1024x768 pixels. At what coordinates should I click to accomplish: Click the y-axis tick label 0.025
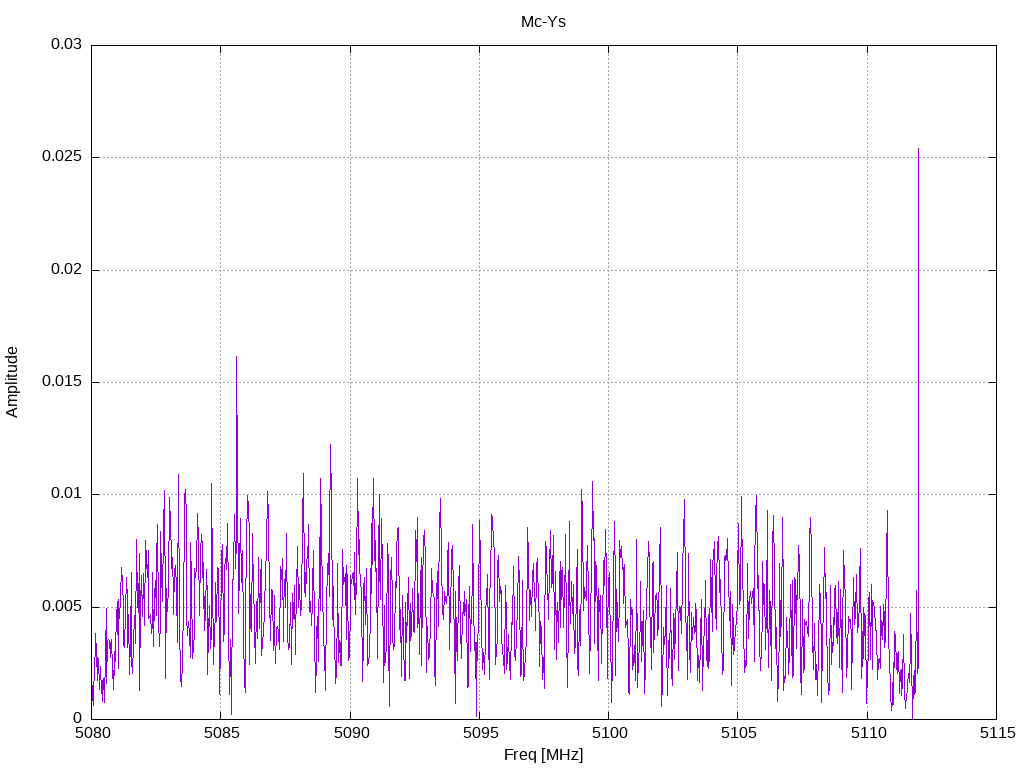(63, 157)
